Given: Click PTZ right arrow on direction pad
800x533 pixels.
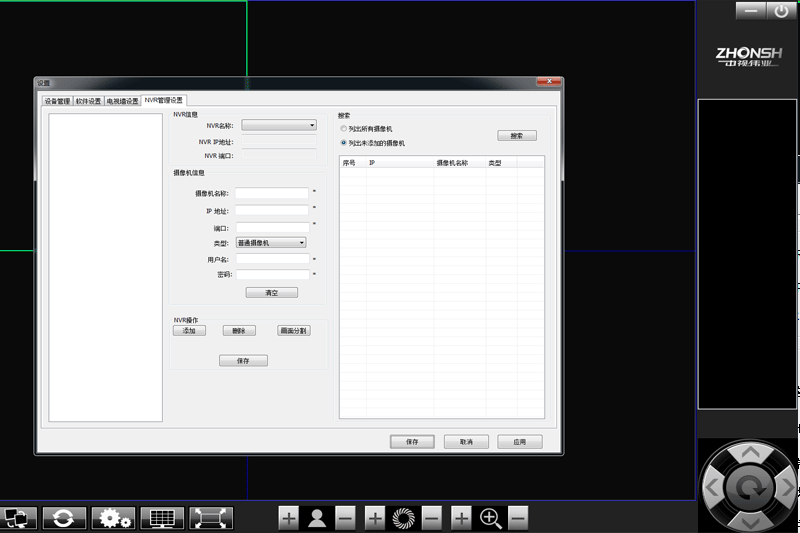Looking at the screenshot, I should tap(788, 488).
